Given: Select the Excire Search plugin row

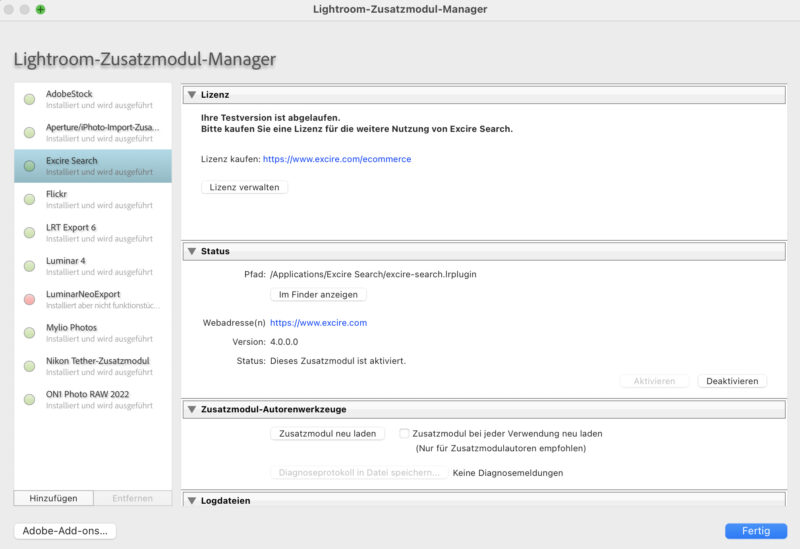Looking at the screenshot, I should (93, 166).
